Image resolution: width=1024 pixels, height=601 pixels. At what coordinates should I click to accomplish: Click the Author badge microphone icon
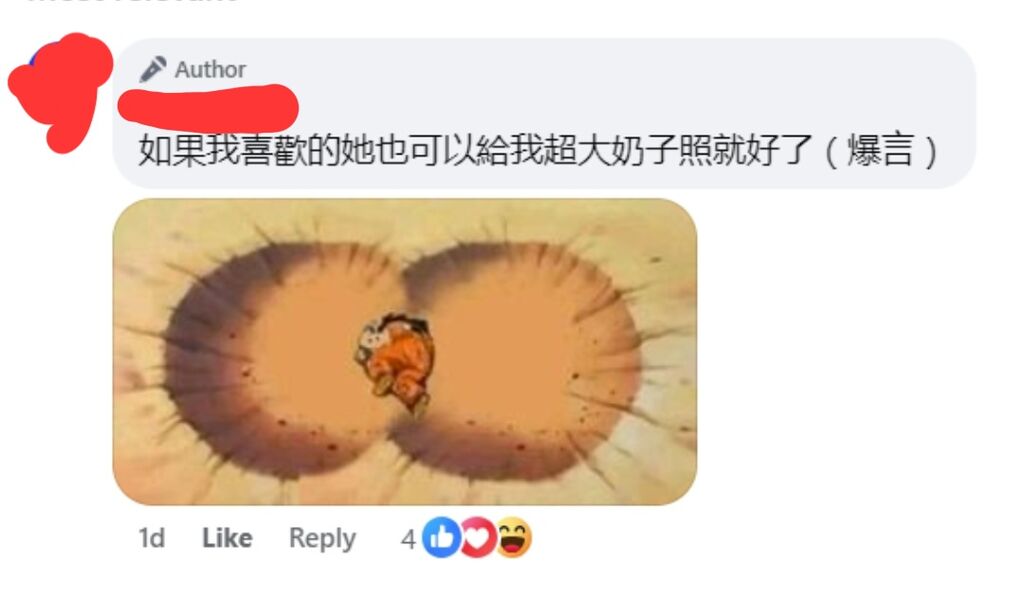[153, 69]
